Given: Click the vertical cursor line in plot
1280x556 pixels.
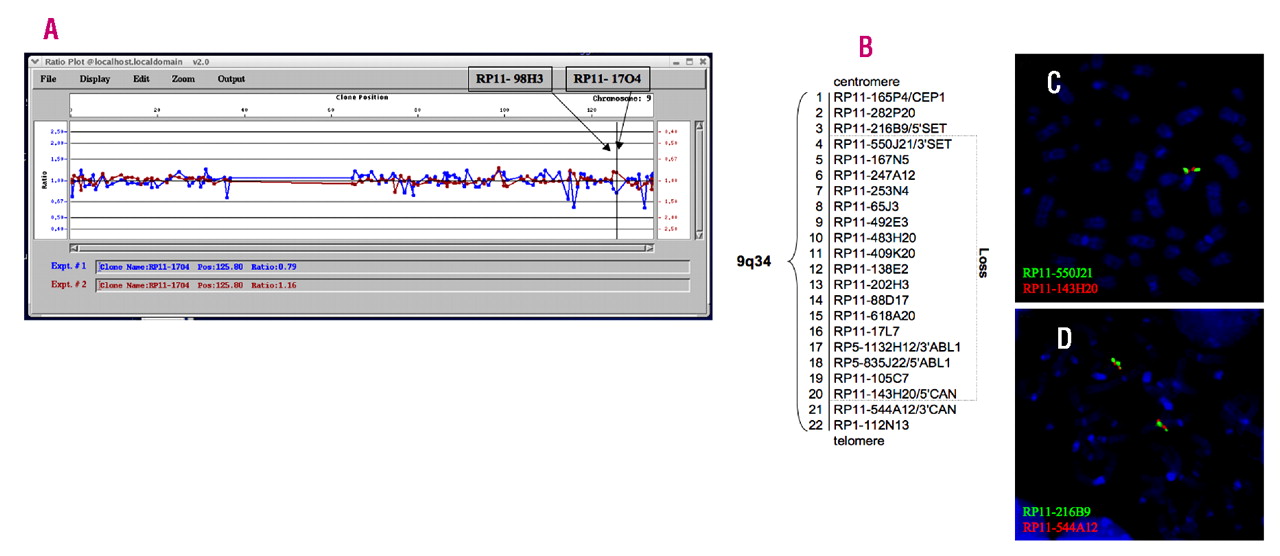Looking at the screenshot, I should point(617,200).
